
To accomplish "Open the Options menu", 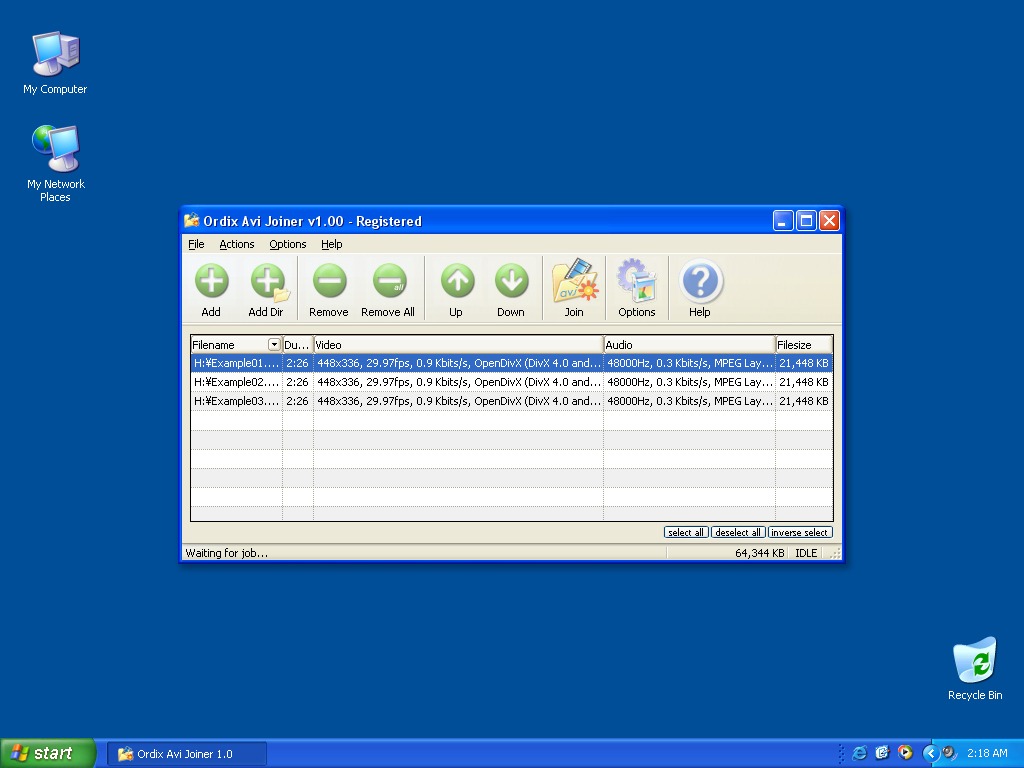I will 287,244.
